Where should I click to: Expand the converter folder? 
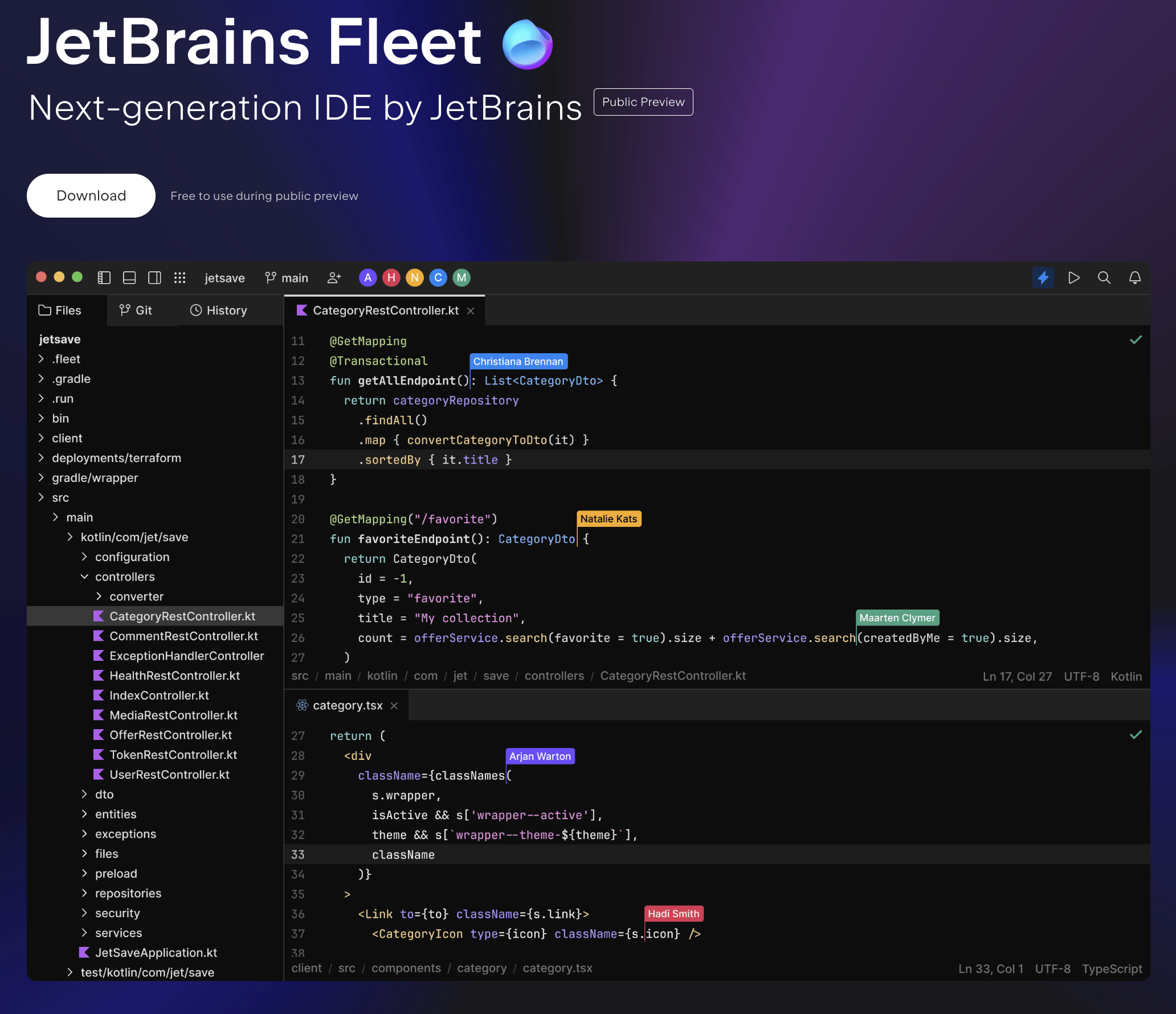click(99, 596)
